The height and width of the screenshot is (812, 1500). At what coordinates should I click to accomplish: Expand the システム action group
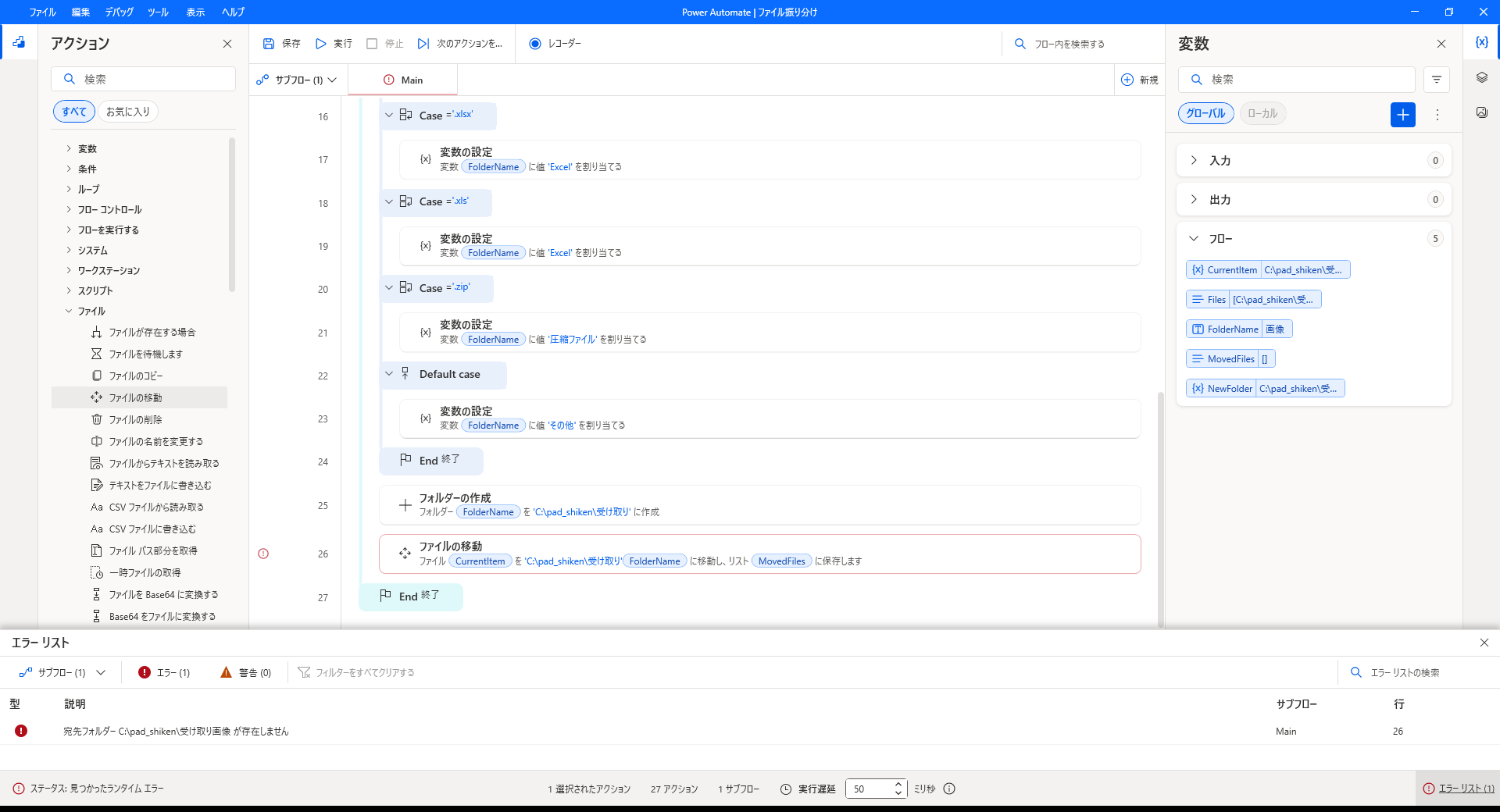click(x=69, y=250)
